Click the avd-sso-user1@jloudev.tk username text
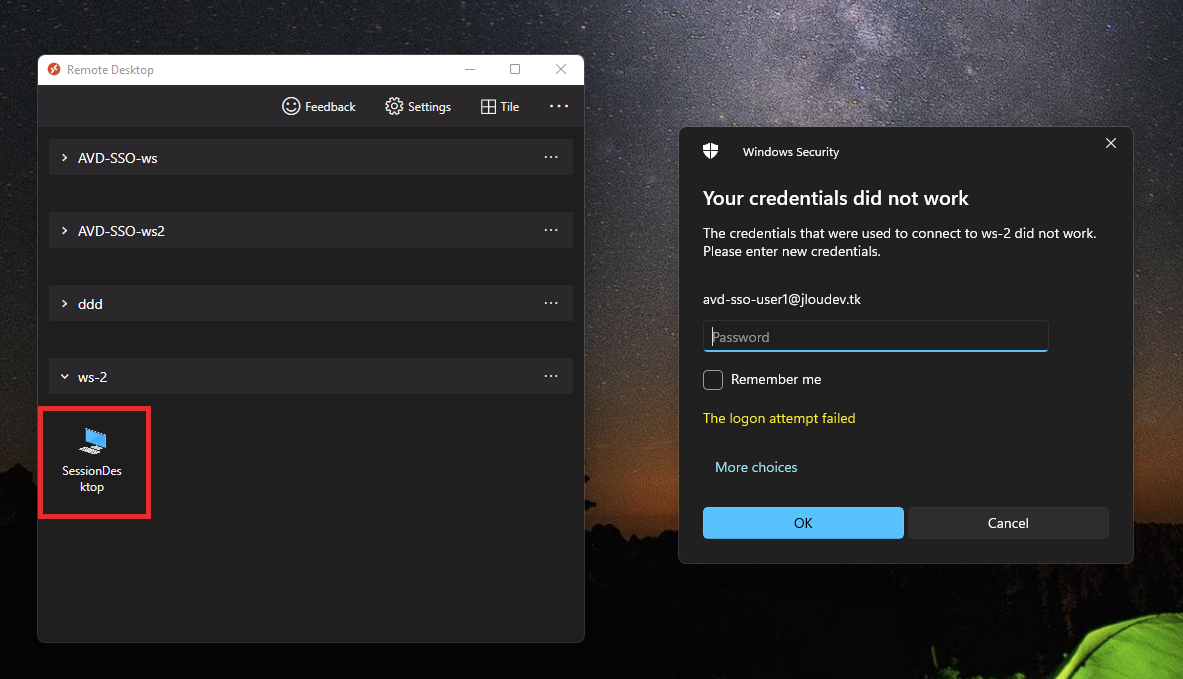 [x=782, y=300]
